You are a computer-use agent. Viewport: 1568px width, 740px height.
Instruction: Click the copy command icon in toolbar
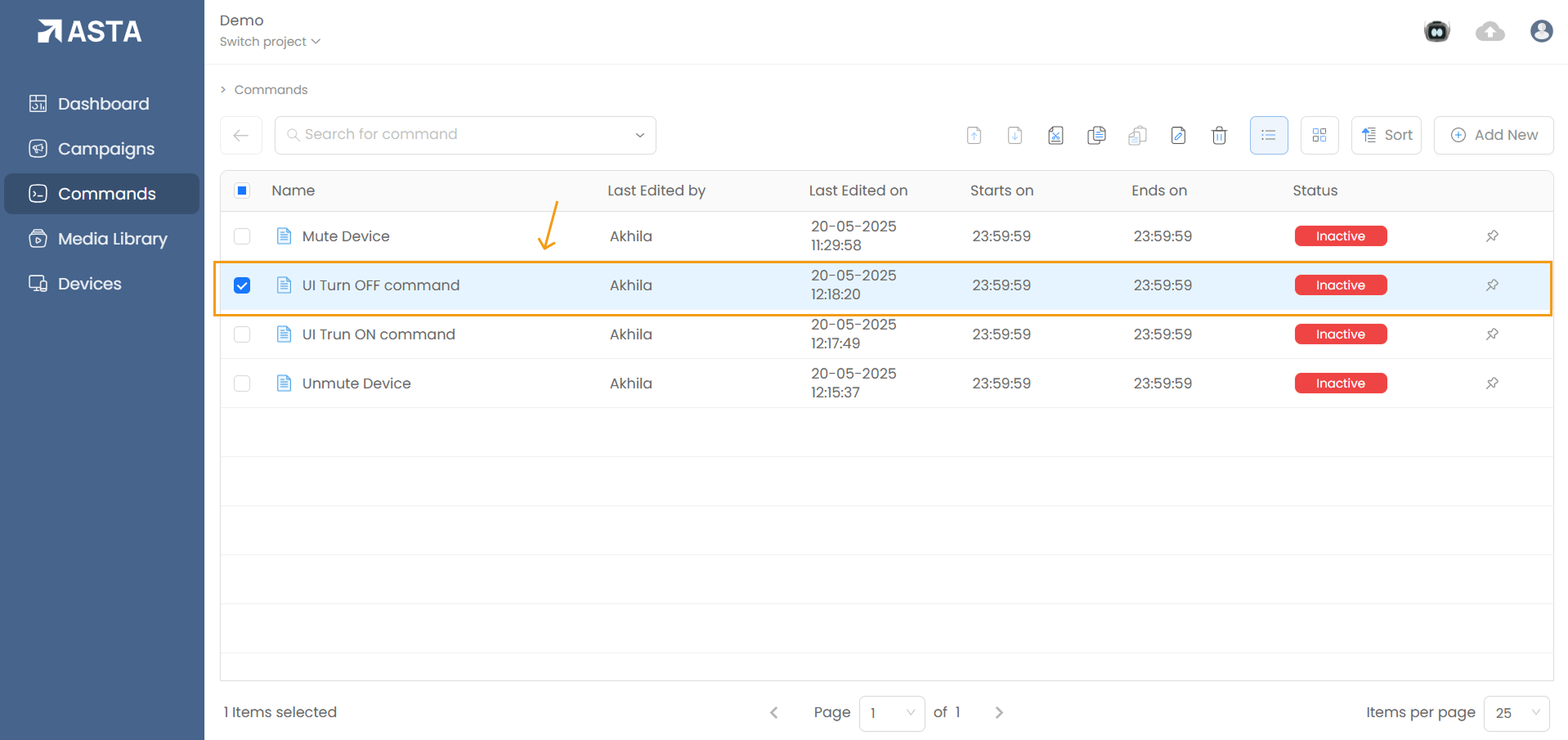(x=1096, y=136)
